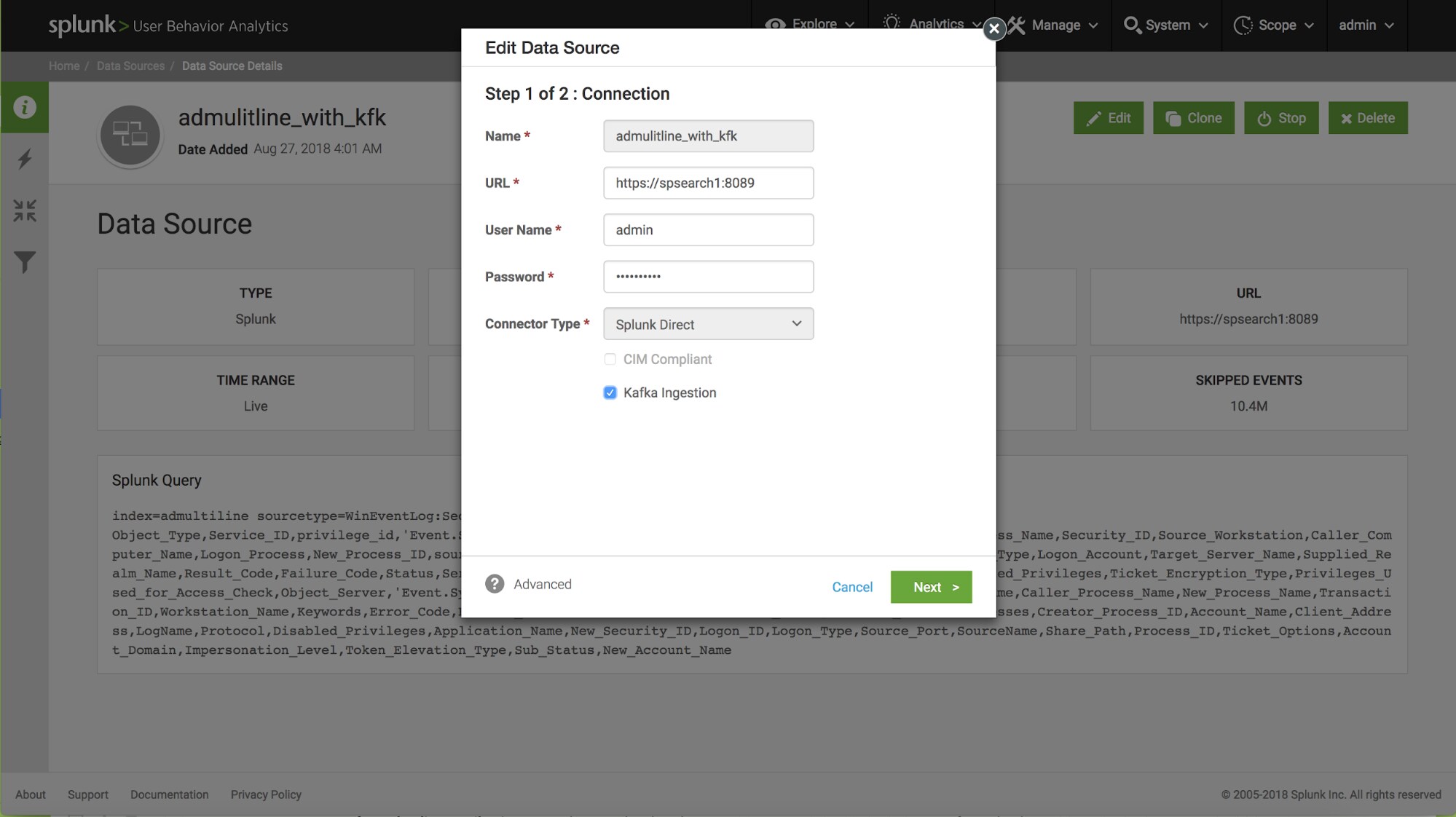Click the SKIPPED EVENTS value 10.4M
This screenshot has width=1456, height=817.
[x=1248, y=406]
